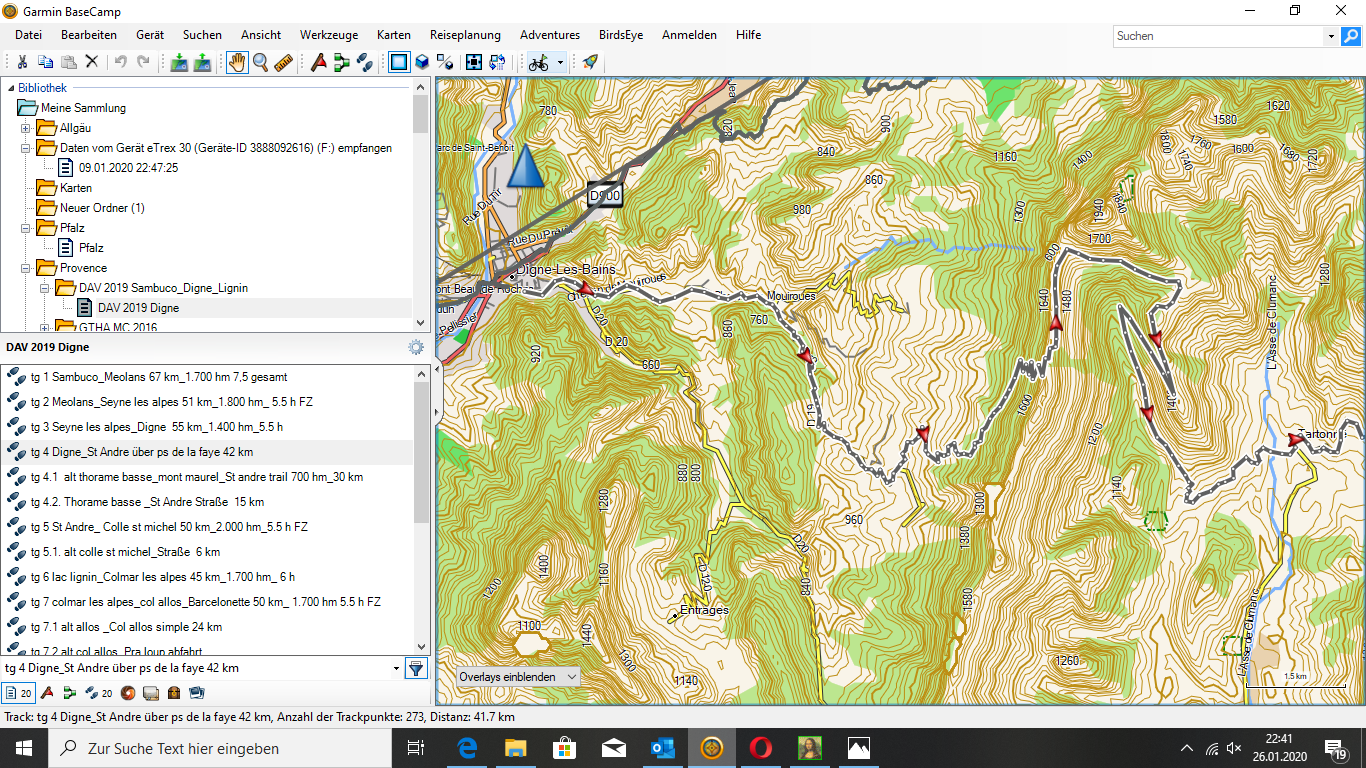This screenshot has width=1366, height=768.
Task: Open the Ansicht menu
Action: (x=261, y=35)
